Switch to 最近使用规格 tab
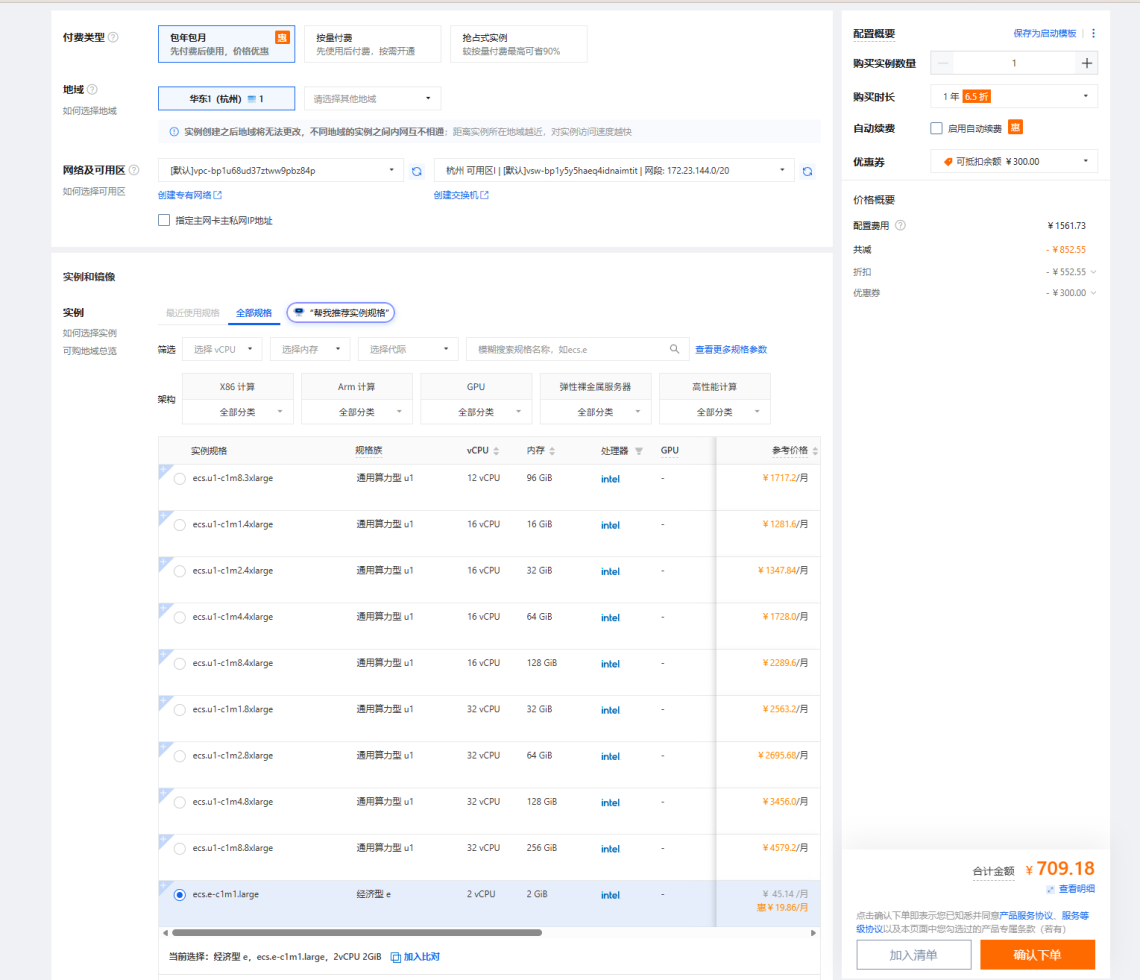 (192, 313)
